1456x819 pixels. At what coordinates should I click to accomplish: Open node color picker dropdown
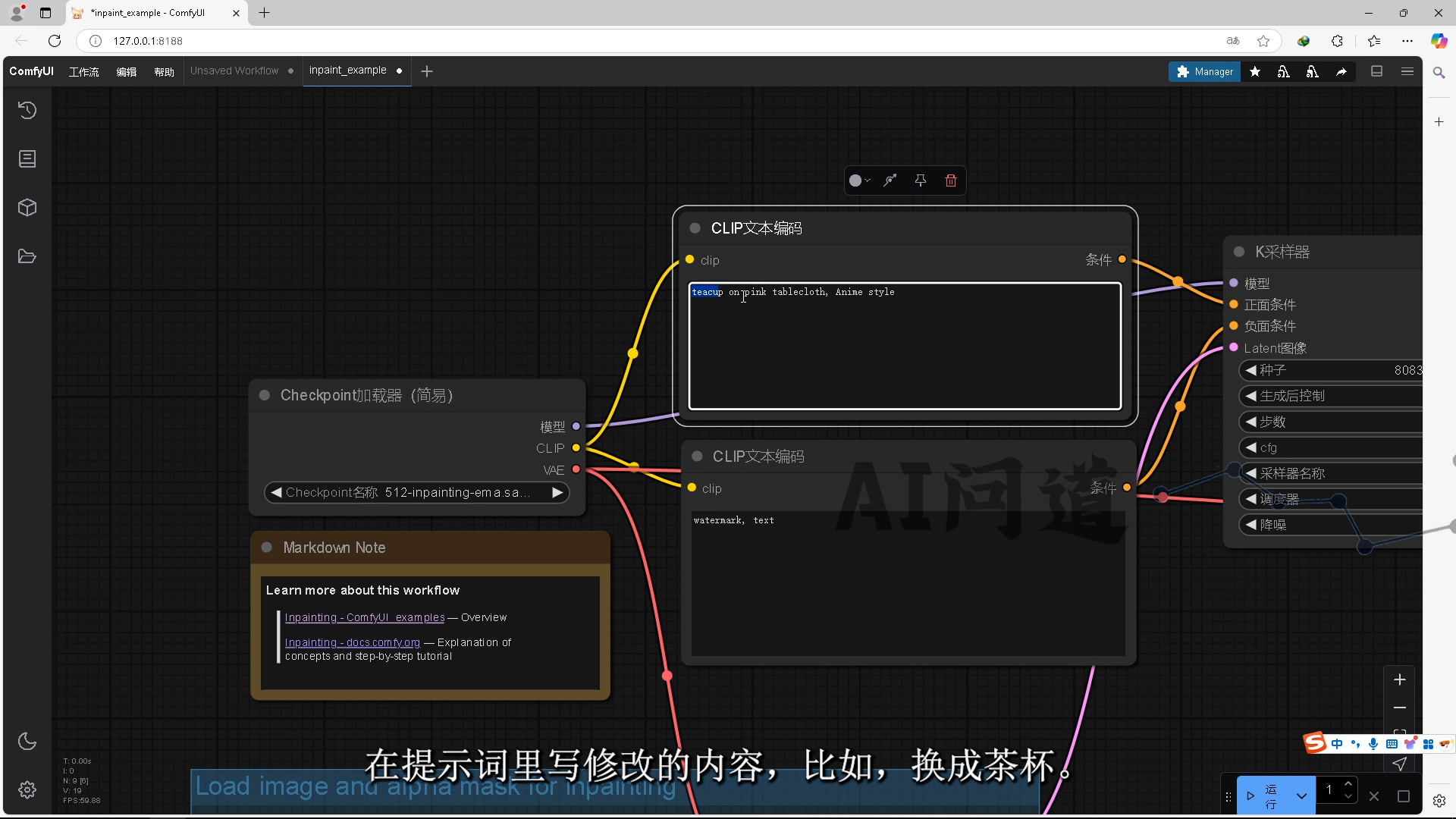pyautogui.click(x=859, y=180)
